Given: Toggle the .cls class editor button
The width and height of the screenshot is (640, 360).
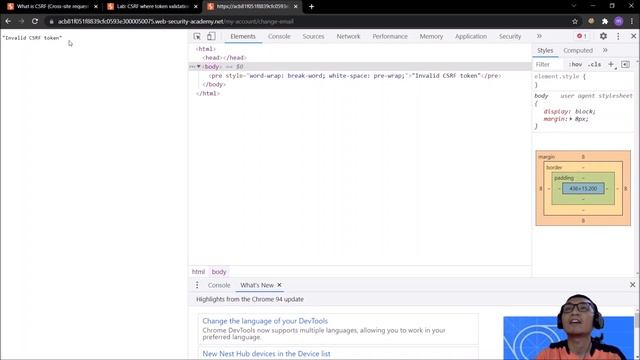Looking at the screenshot, I should [x=594, y=64].
